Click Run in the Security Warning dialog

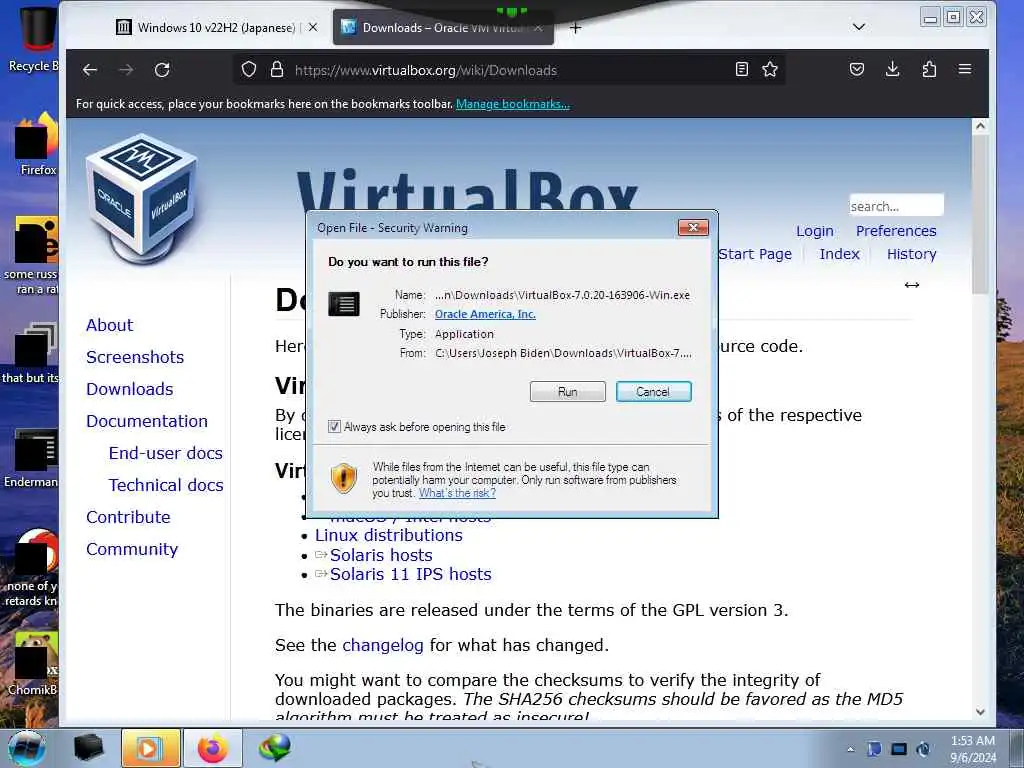568,392
